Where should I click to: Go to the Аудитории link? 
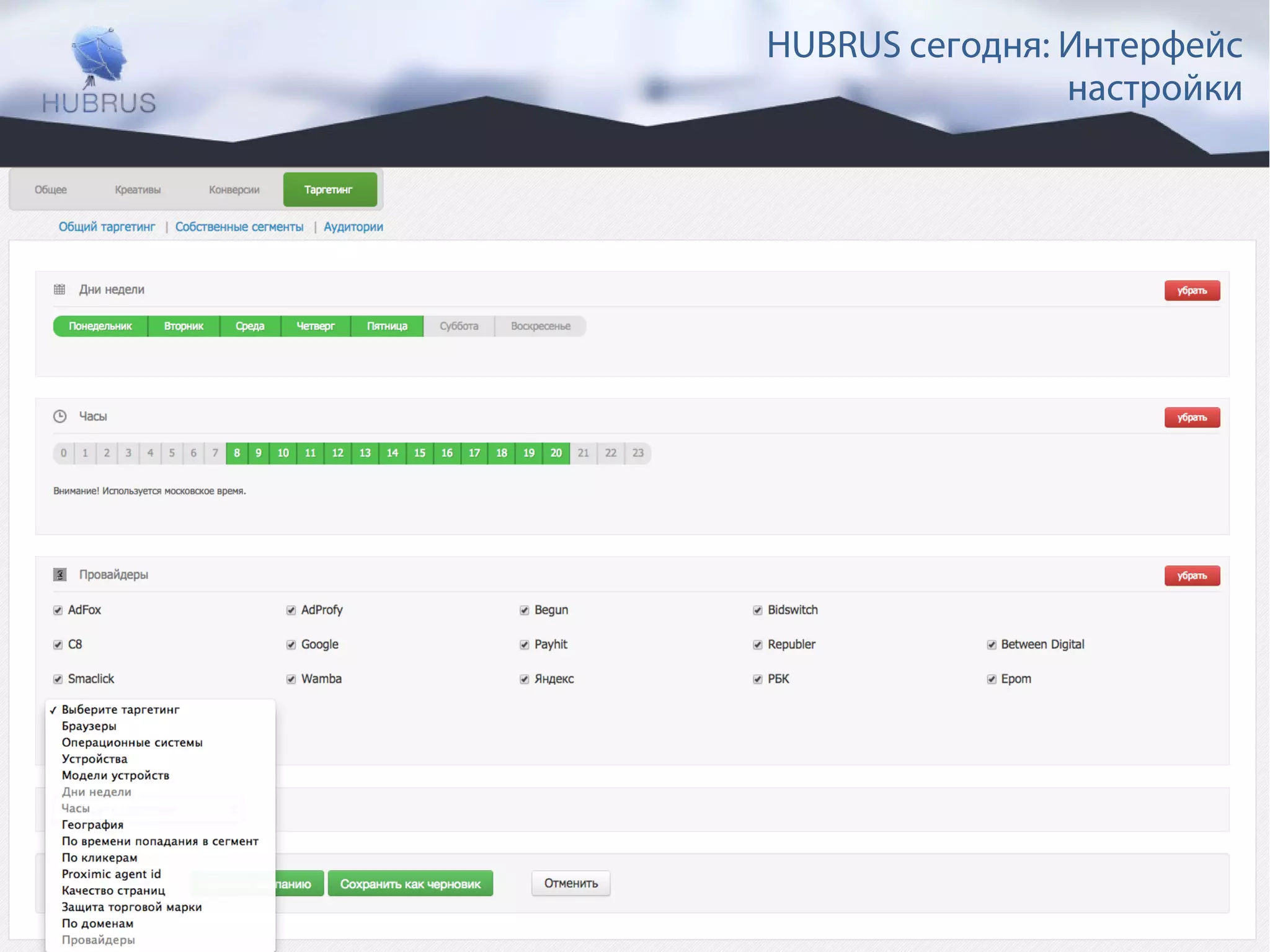click(353, 227)
